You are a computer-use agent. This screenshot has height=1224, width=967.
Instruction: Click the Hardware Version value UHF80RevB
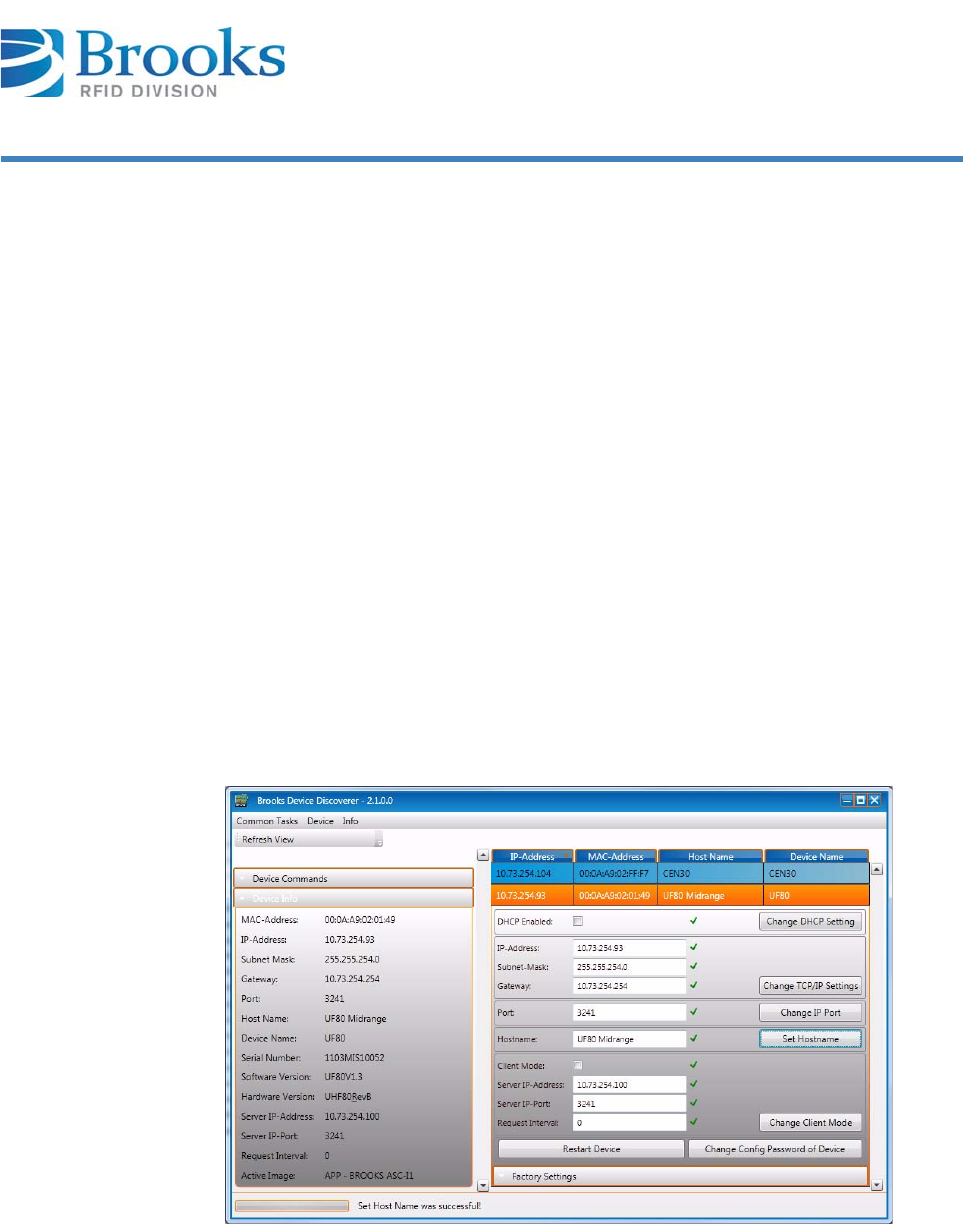pos(351,1097)
